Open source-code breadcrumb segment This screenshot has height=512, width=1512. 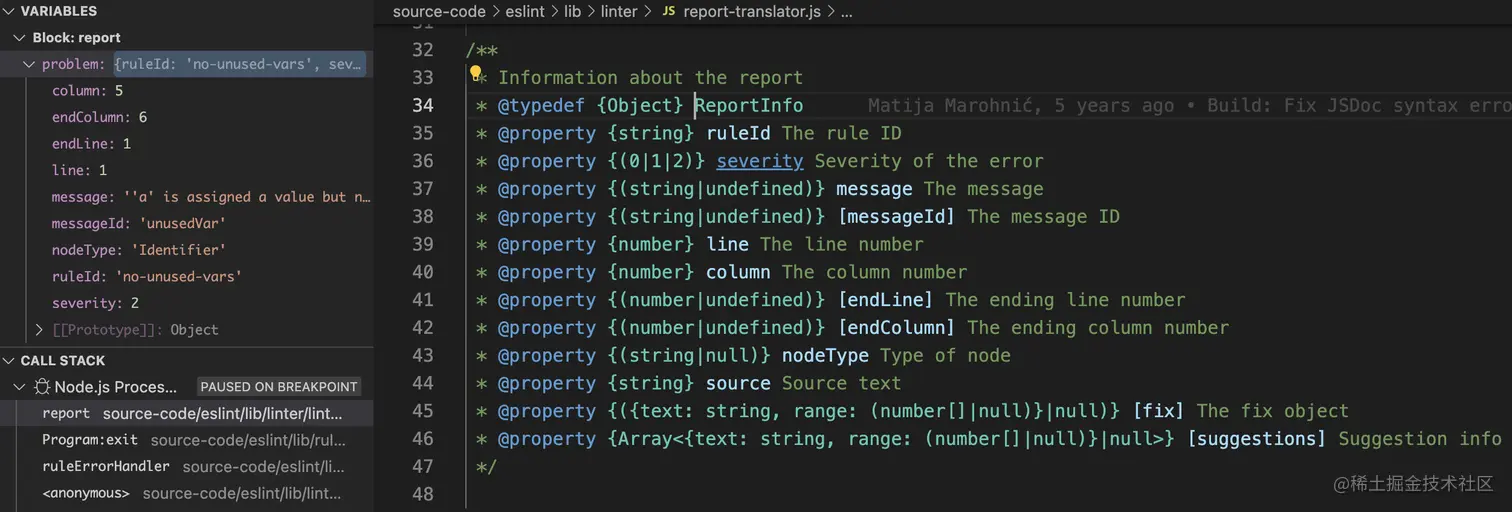[439, 12]
